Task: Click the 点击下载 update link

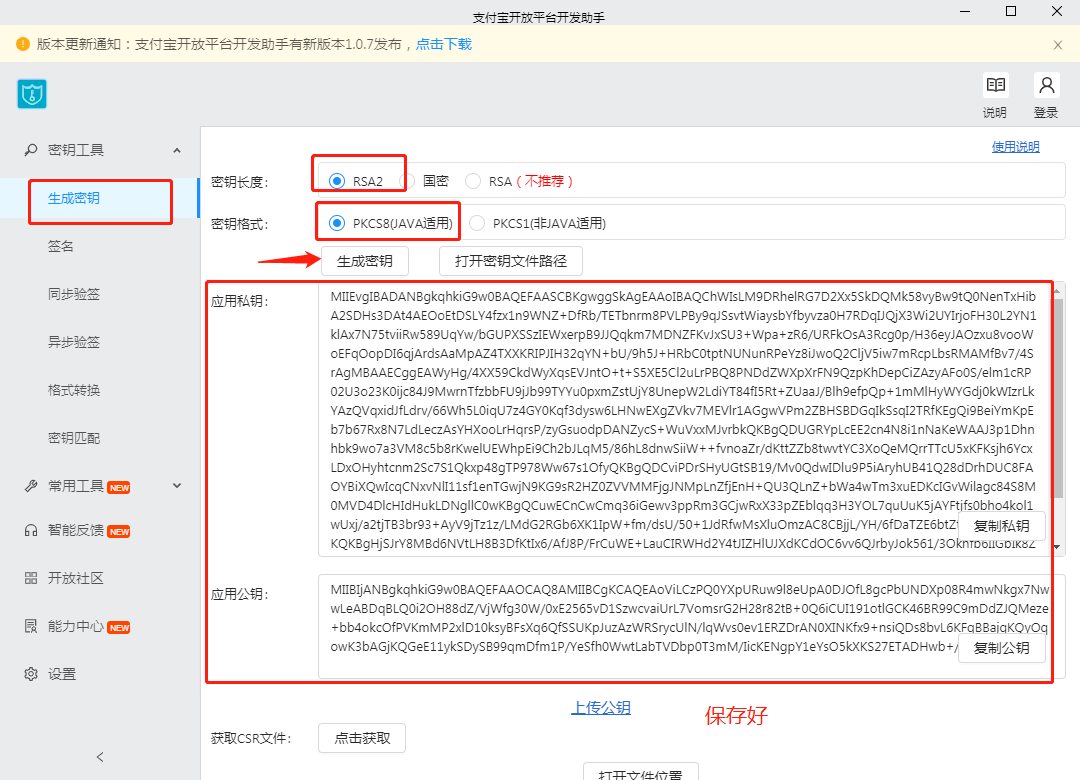Action: coord(444,44)
